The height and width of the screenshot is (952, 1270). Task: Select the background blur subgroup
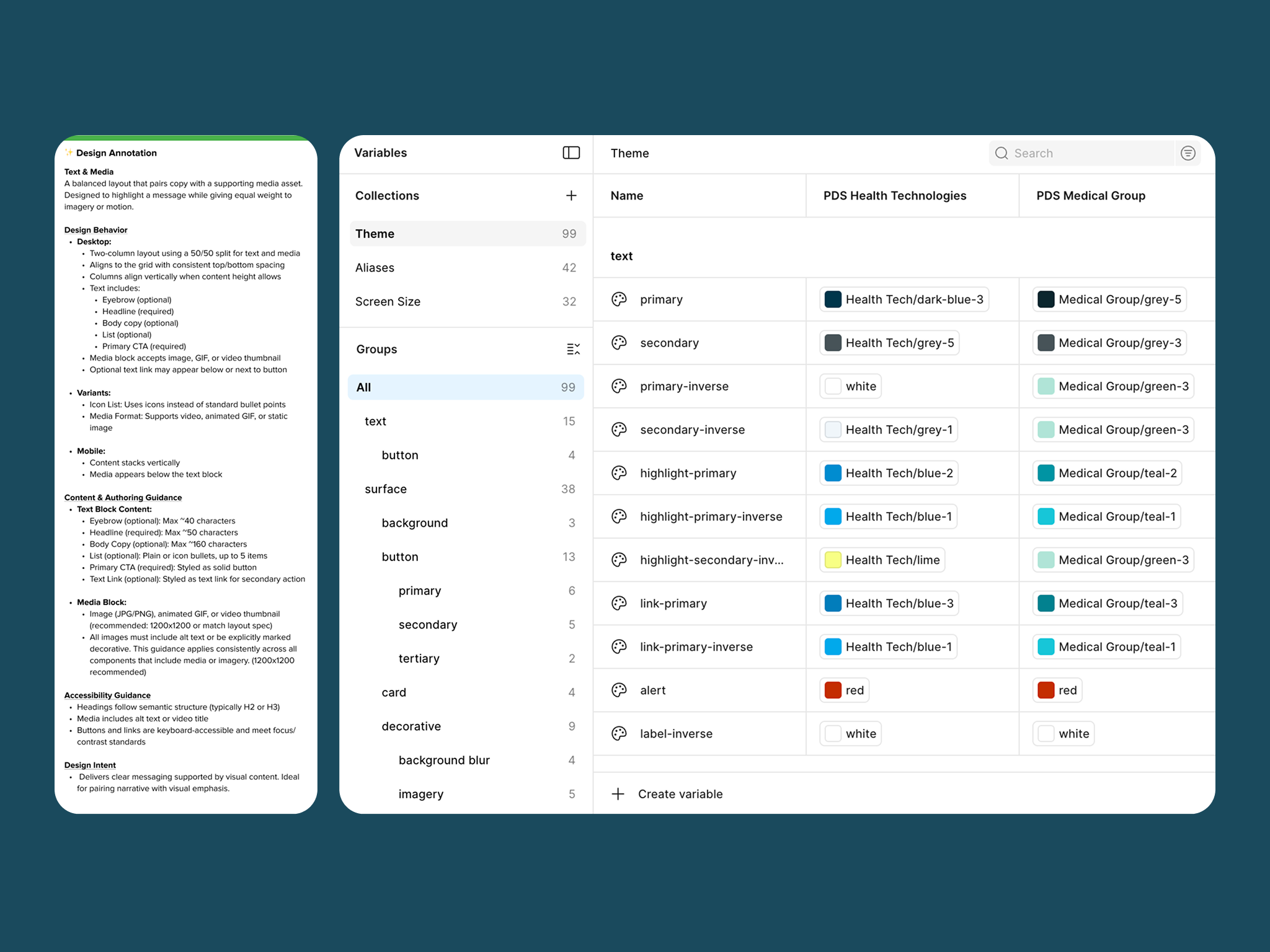tap(444, 760)
